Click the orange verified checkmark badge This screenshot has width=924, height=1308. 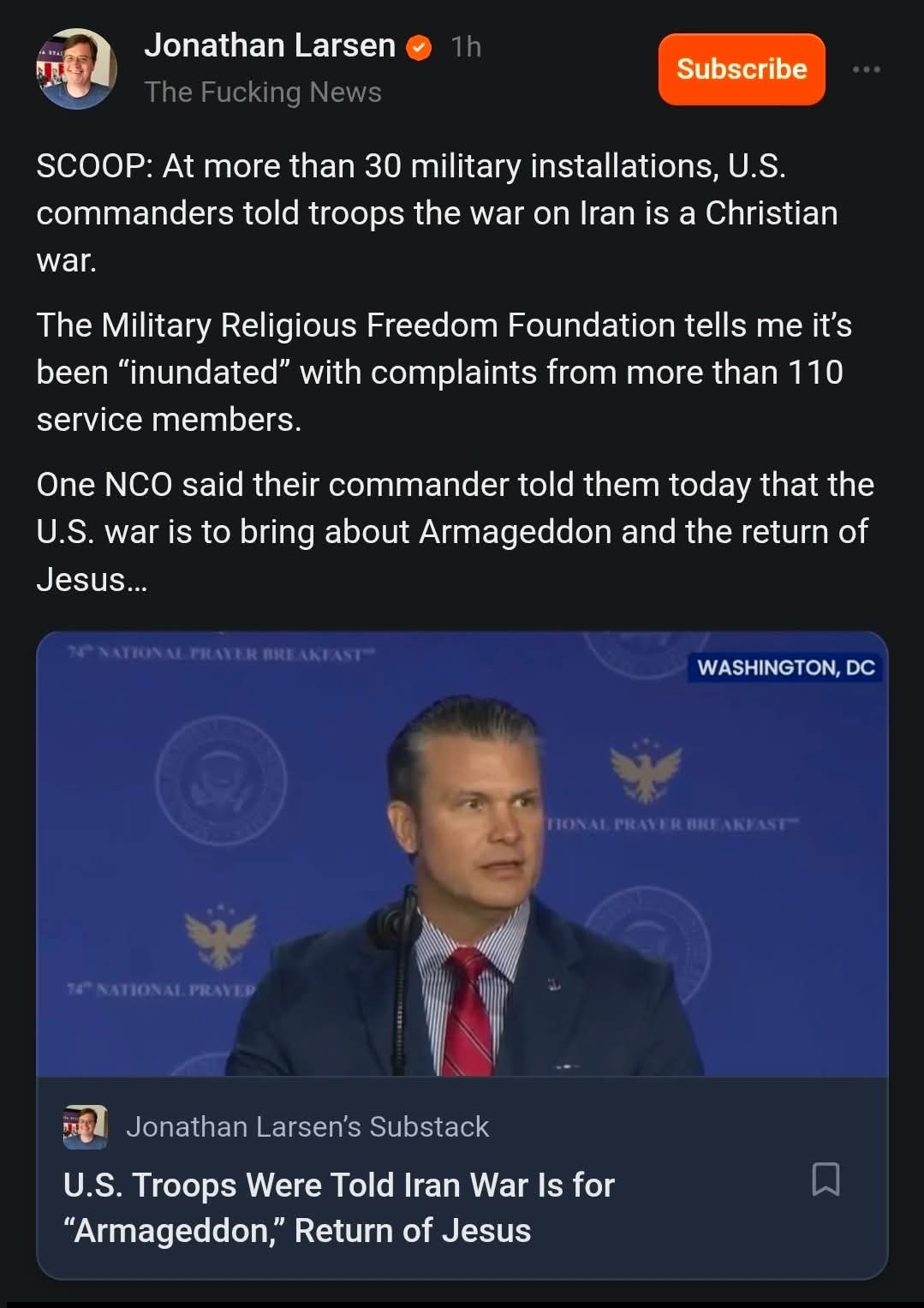(418, 47)
